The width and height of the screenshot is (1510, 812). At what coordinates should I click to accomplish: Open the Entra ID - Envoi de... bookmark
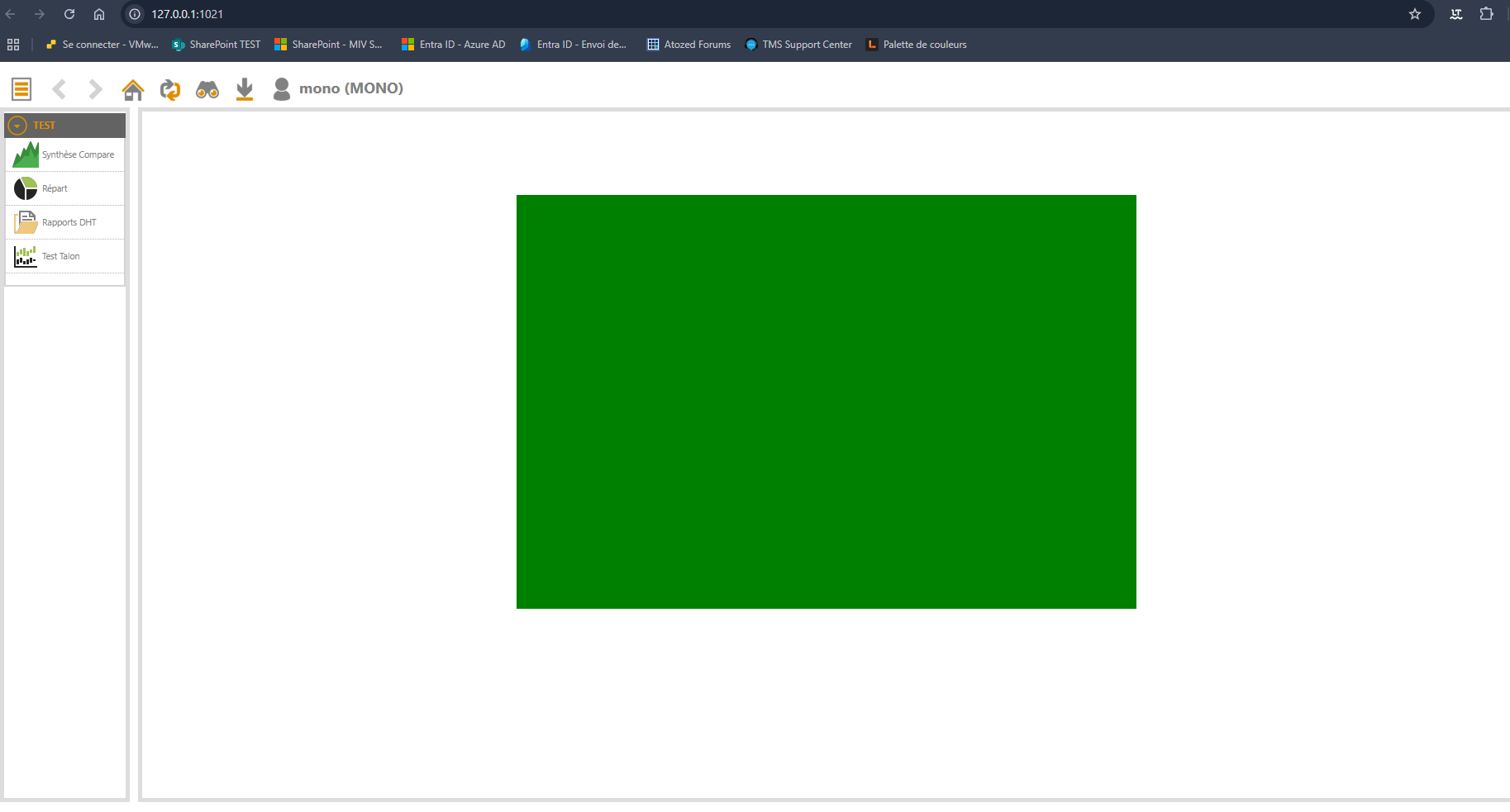(573, 45)
